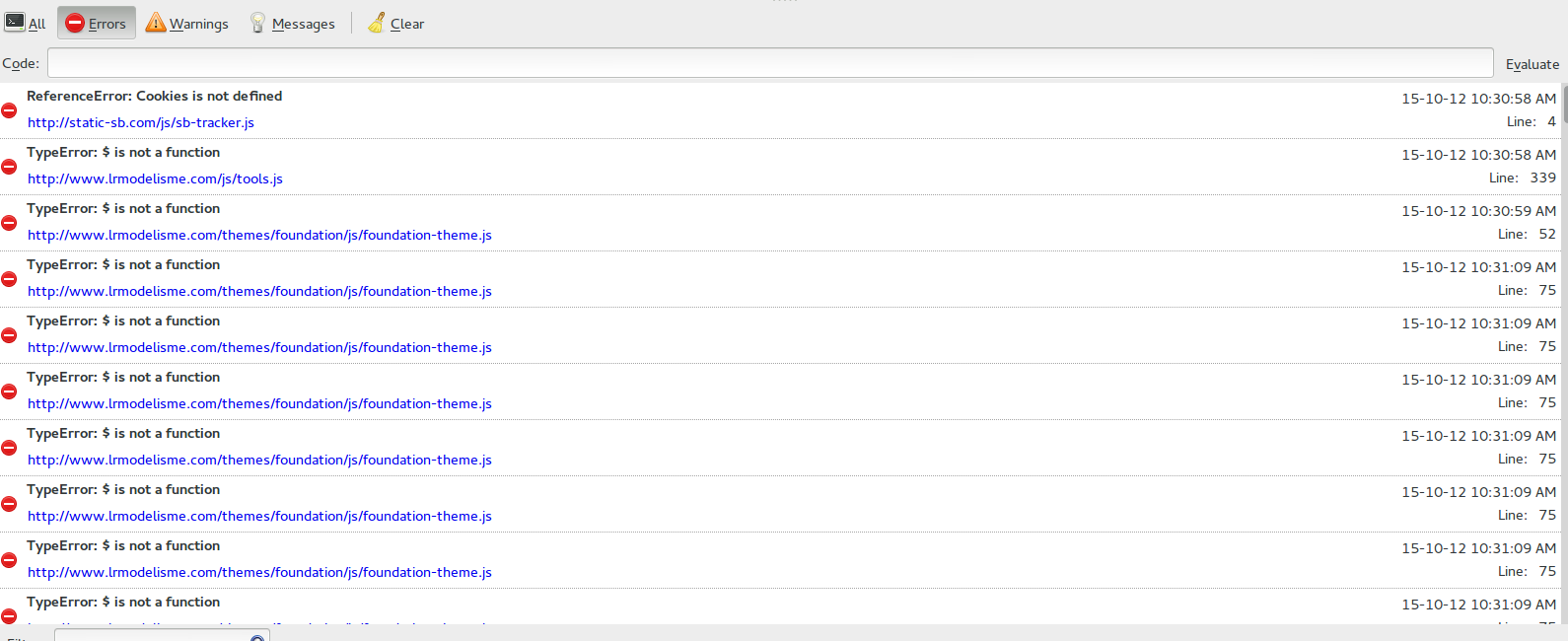This screenshot has width=1568, height=641.
Task: Click the Warnings triangle icon
Action: pyautogui.click(x=156, y=22)
